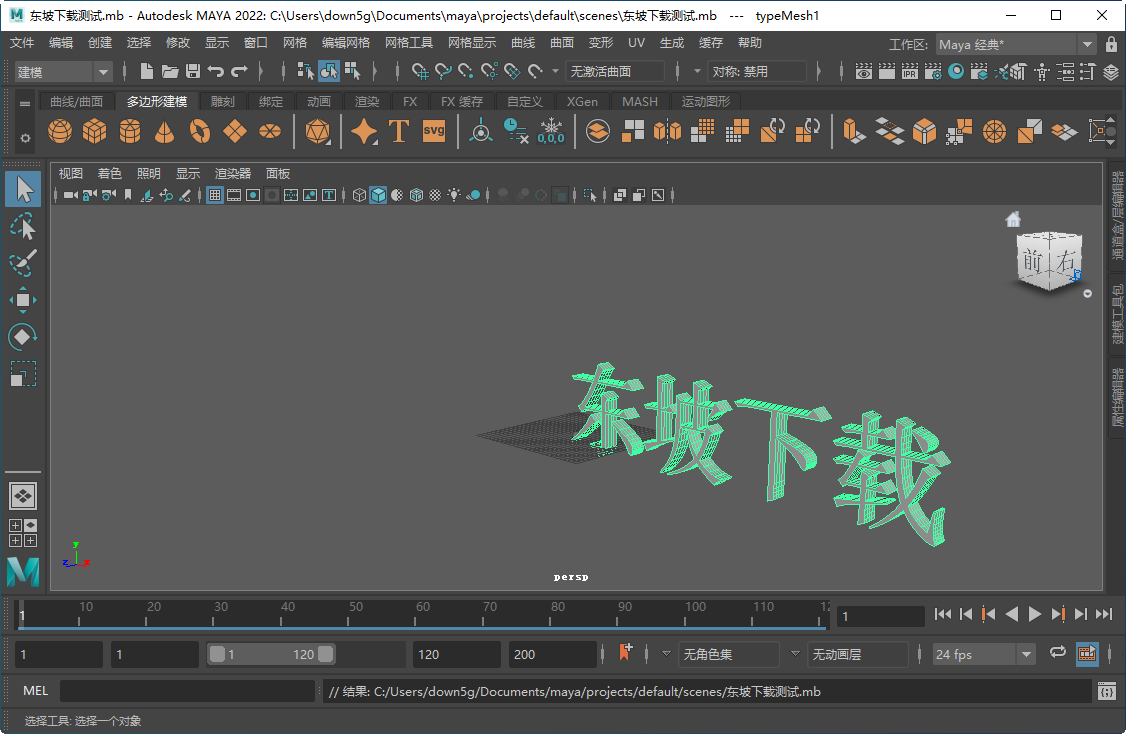
Task: Create a polygon cube from the shelf
Action: [x=94, y=131]
